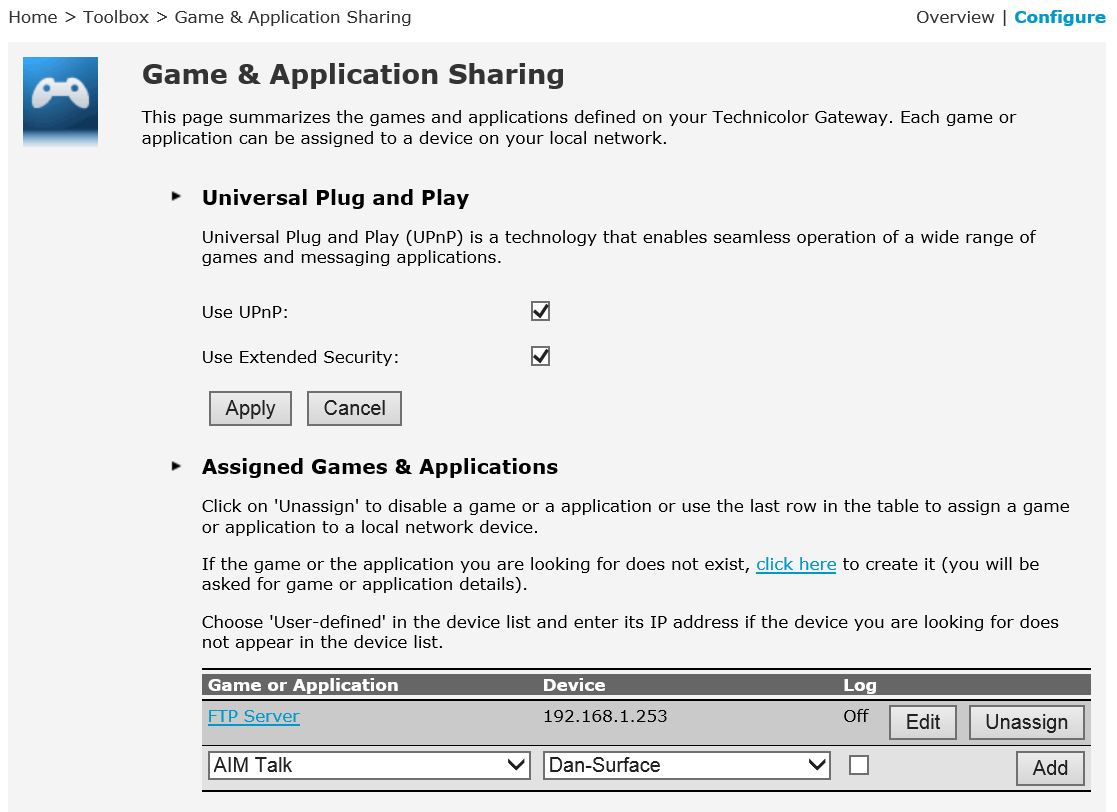This screenshot has width=1117, height=812.
Task: Switch to the Configure view
Action: pyautogui.click(x=1060, y=17)
